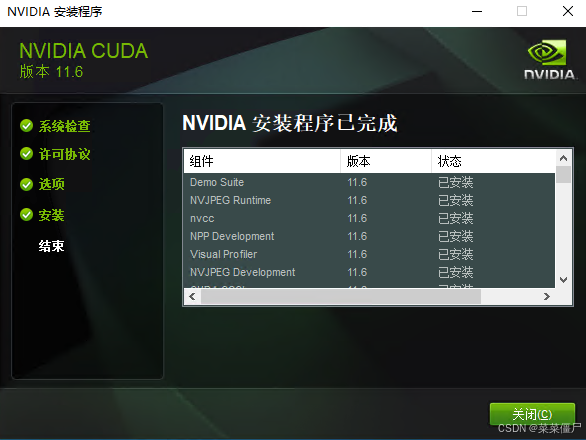The image size is (586, 440).
Task: Click the horizontal scrollbar left arrow
Action: [192, 297]
